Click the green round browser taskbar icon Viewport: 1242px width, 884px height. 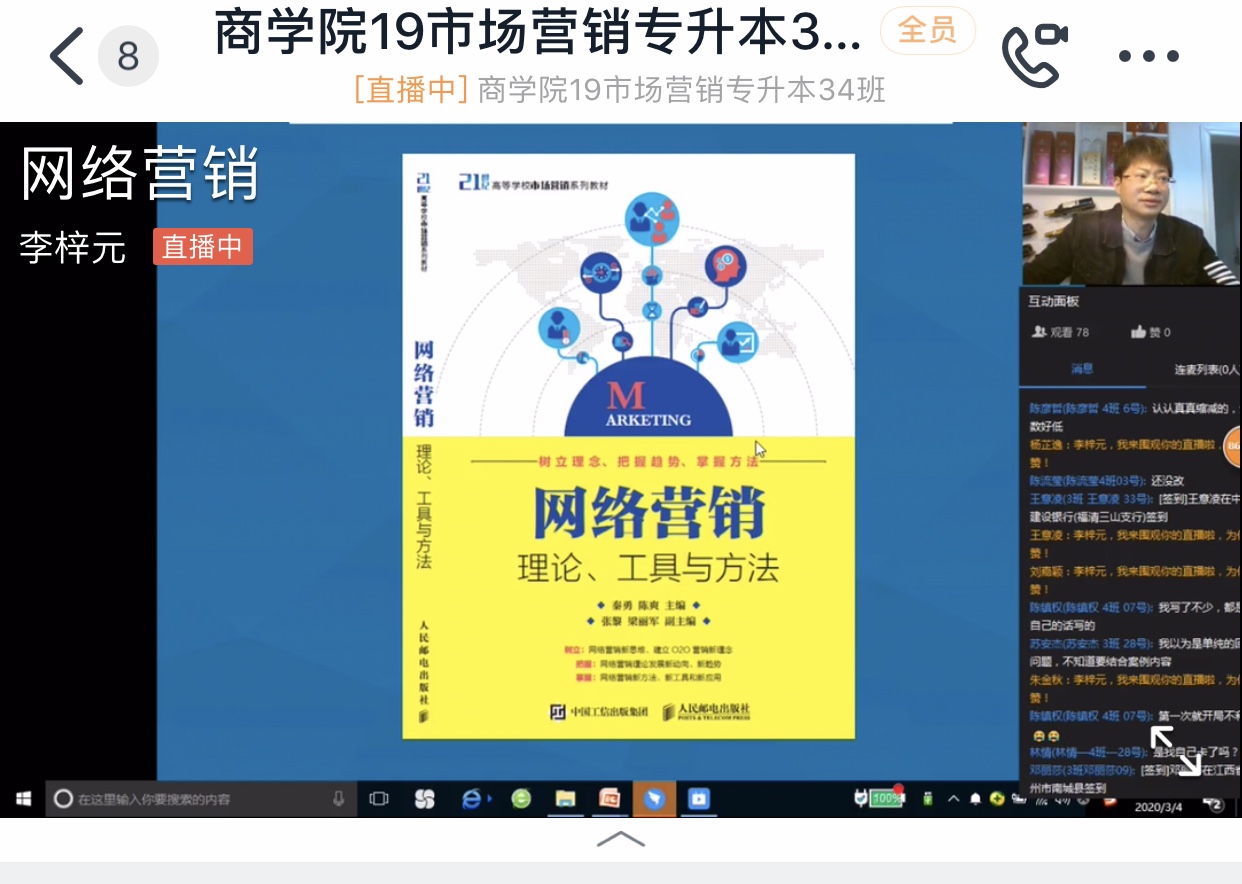520,798
